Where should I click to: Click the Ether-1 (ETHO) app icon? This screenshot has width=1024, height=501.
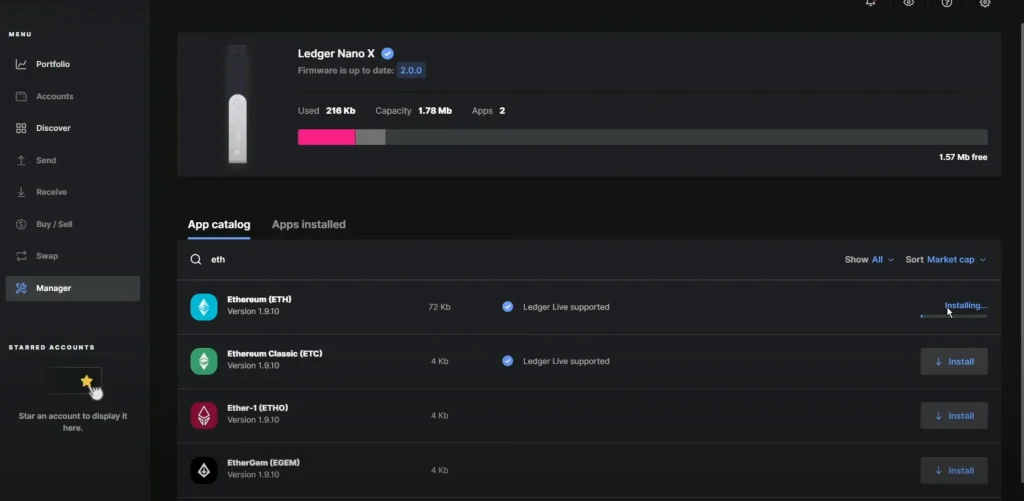[204, 415]
